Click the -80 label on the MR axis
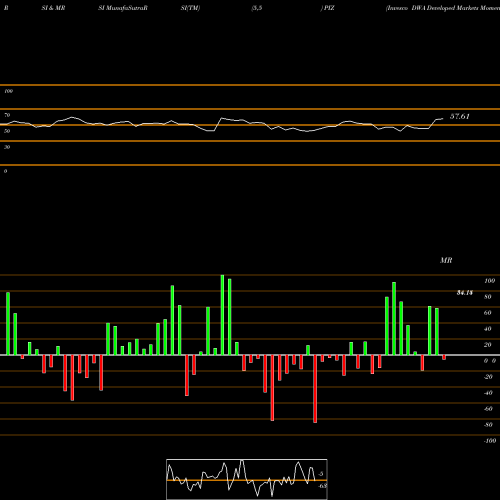 tap(488, 425)
